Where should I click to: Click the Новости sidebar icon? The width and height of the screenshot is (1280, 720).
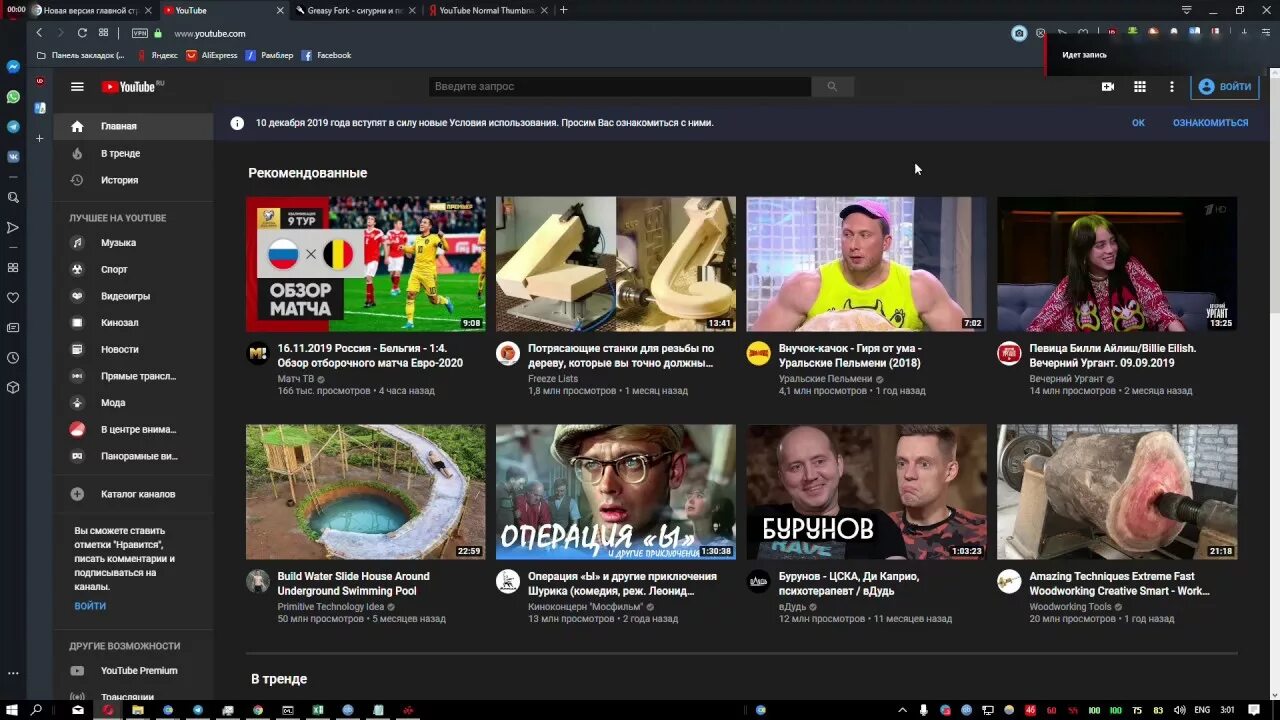tap(77, 349)
